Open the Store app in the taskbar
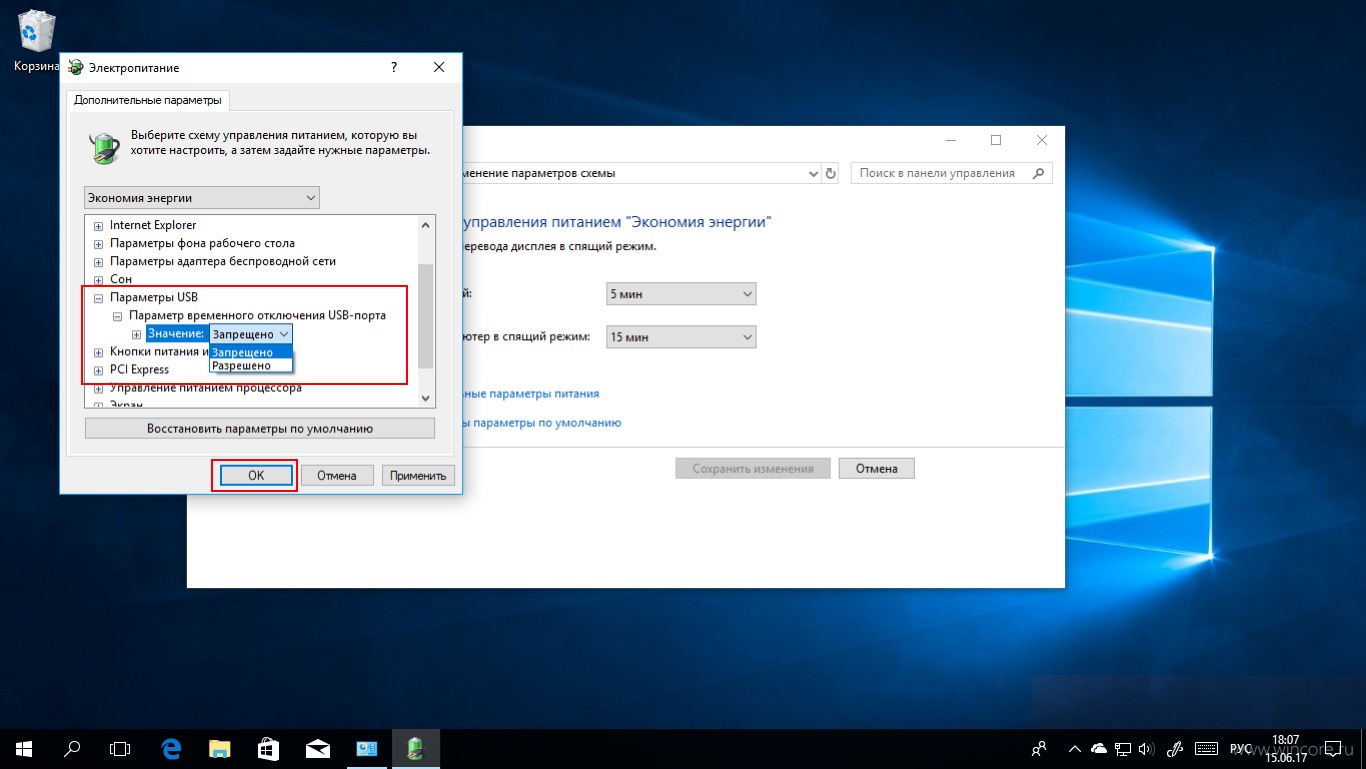 (x=268, y=747)
